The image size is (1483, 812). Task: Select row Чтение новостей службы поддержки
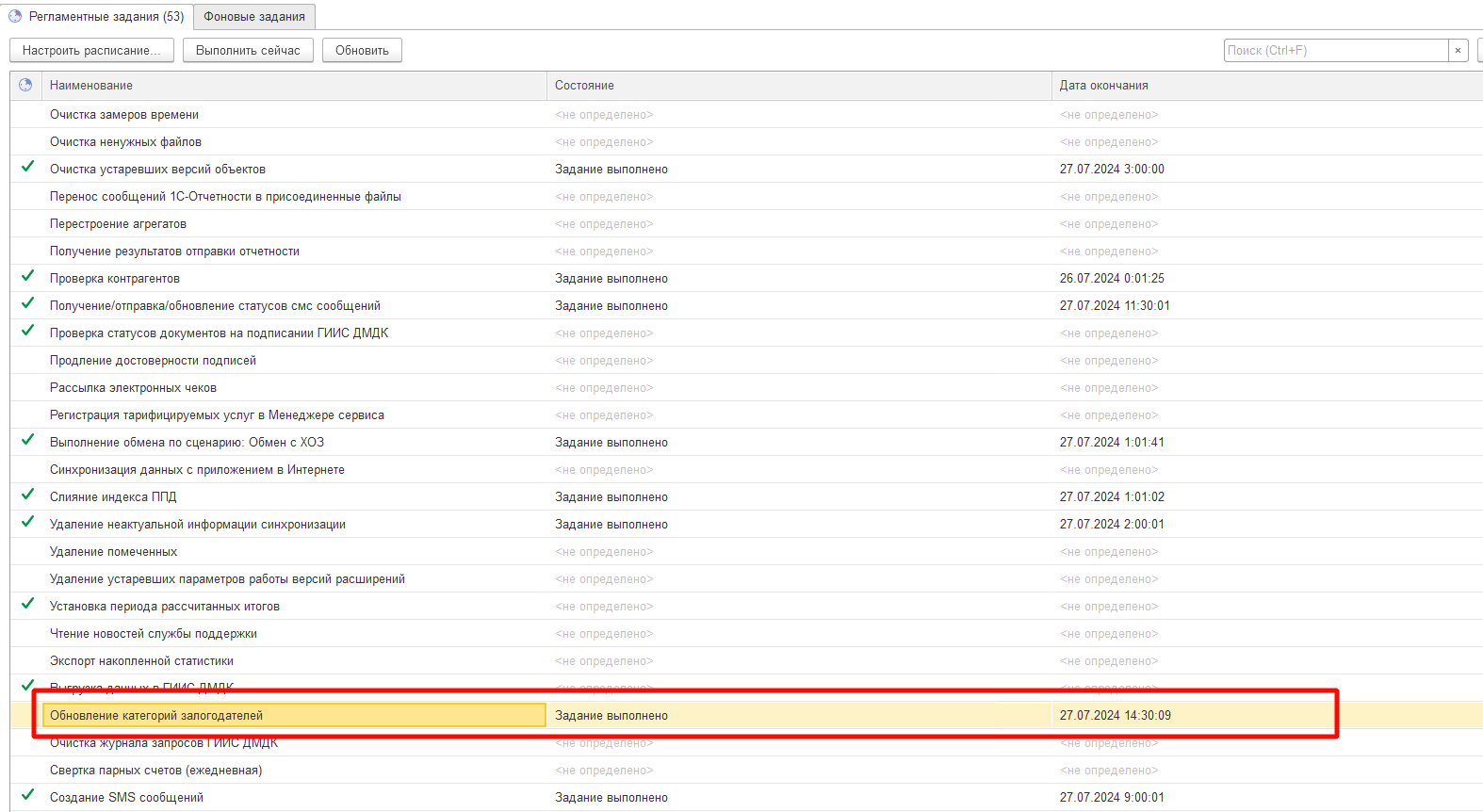pos(746,633)
